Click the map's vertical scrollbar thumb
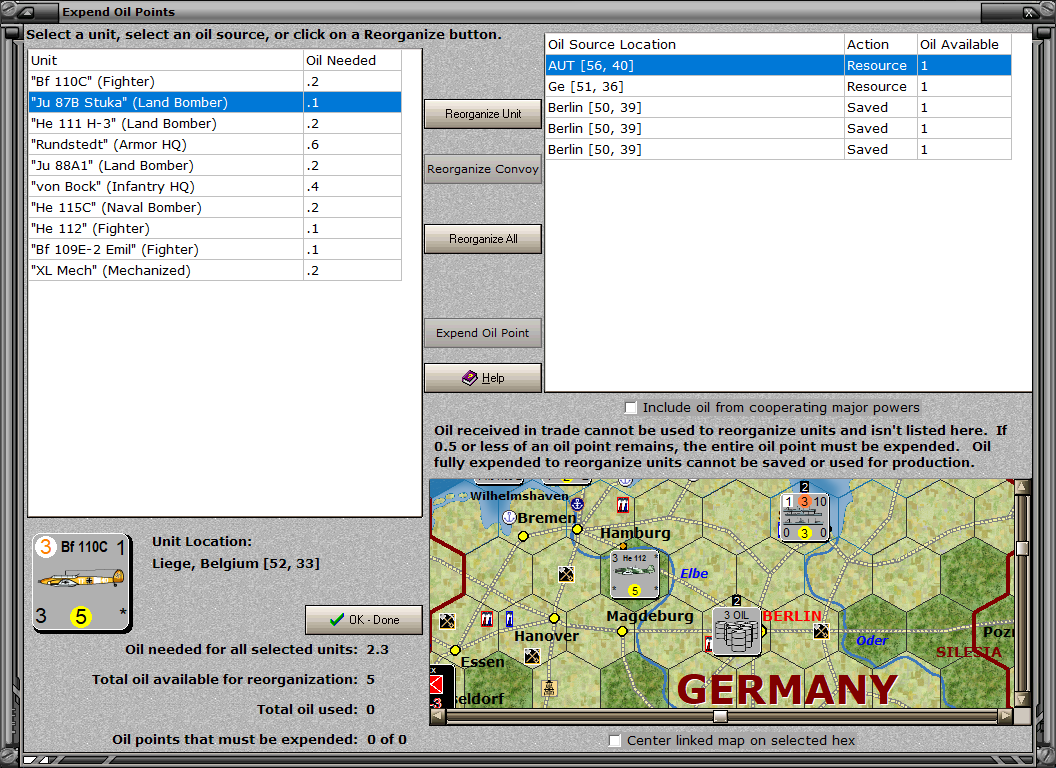This screenshot has height=768, width=1056. (1022, 548)
